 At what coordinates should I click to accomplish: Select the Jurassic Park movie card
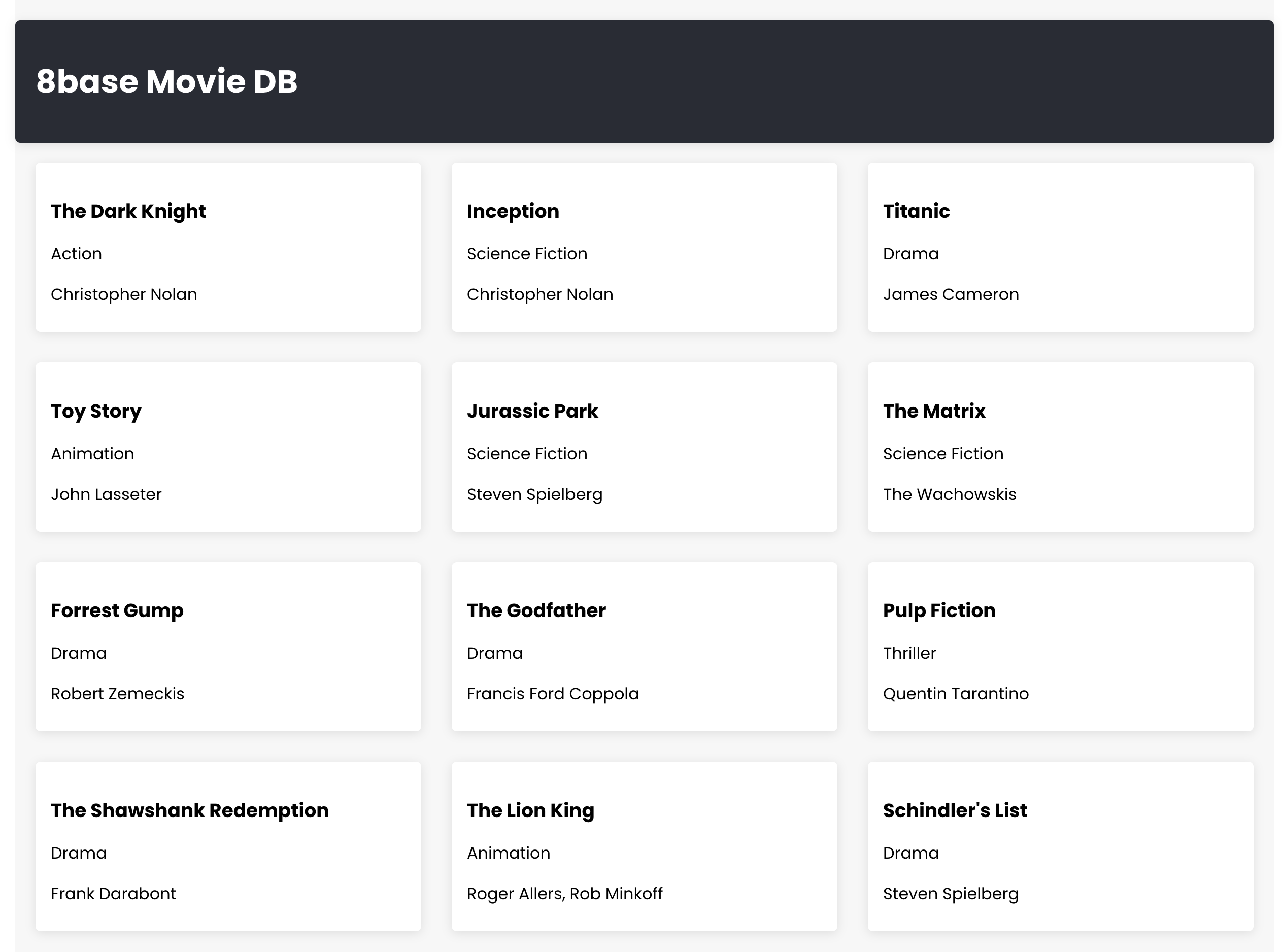tap(644, 447)
